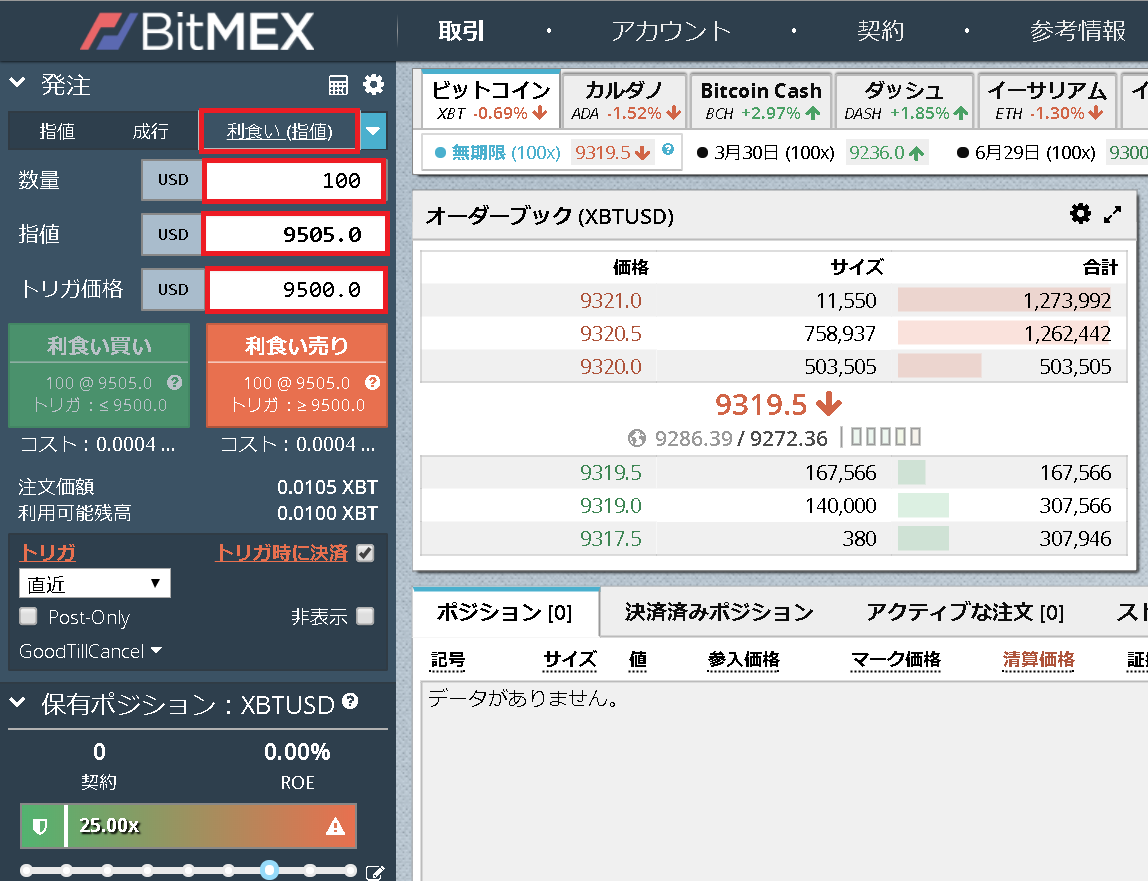
Task: Open アクティブな注文 [0] tab
Action: pyautogui.click(x=965, y=612)
